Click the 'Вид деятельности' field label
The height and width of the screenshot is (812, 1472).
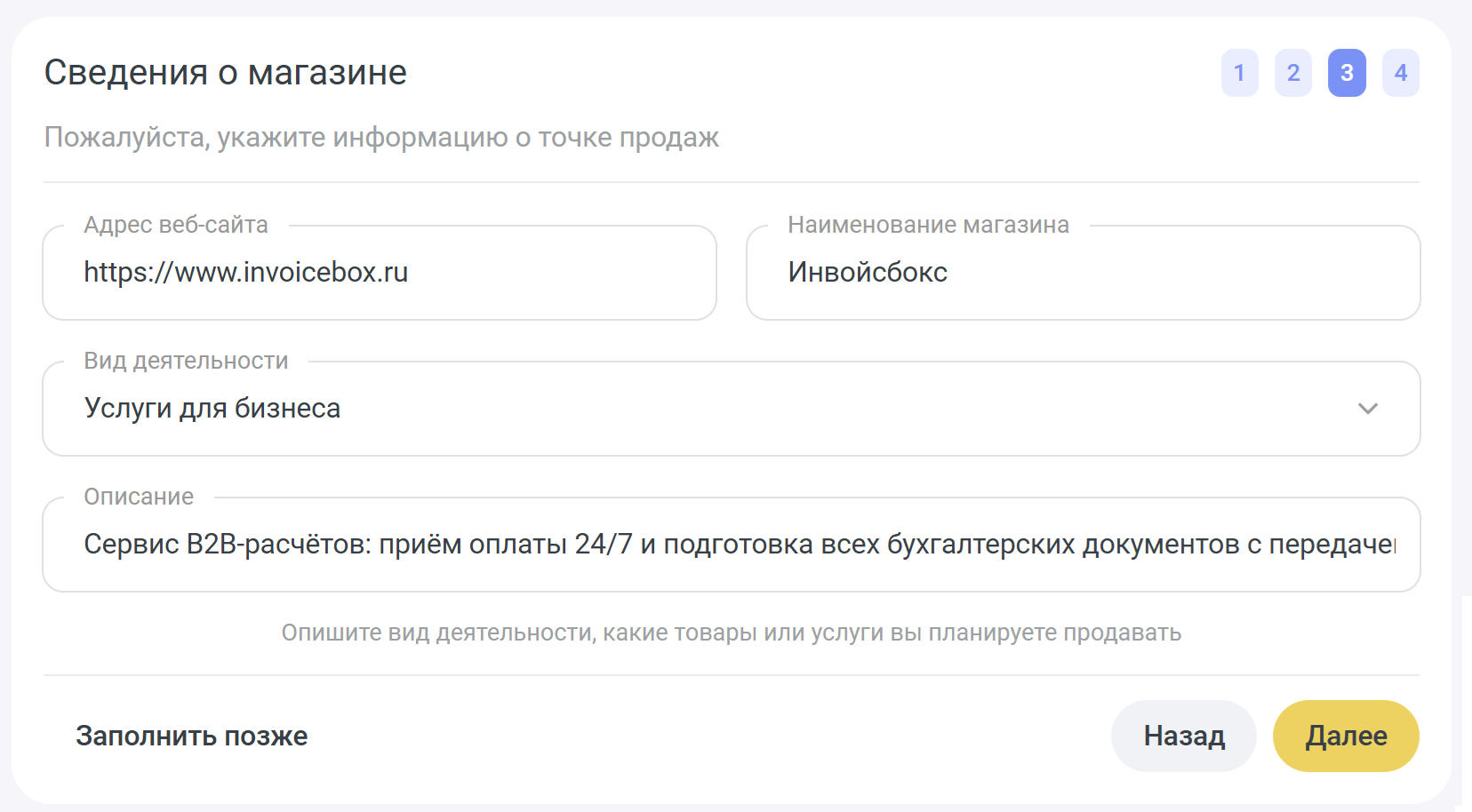coord(186,361)
